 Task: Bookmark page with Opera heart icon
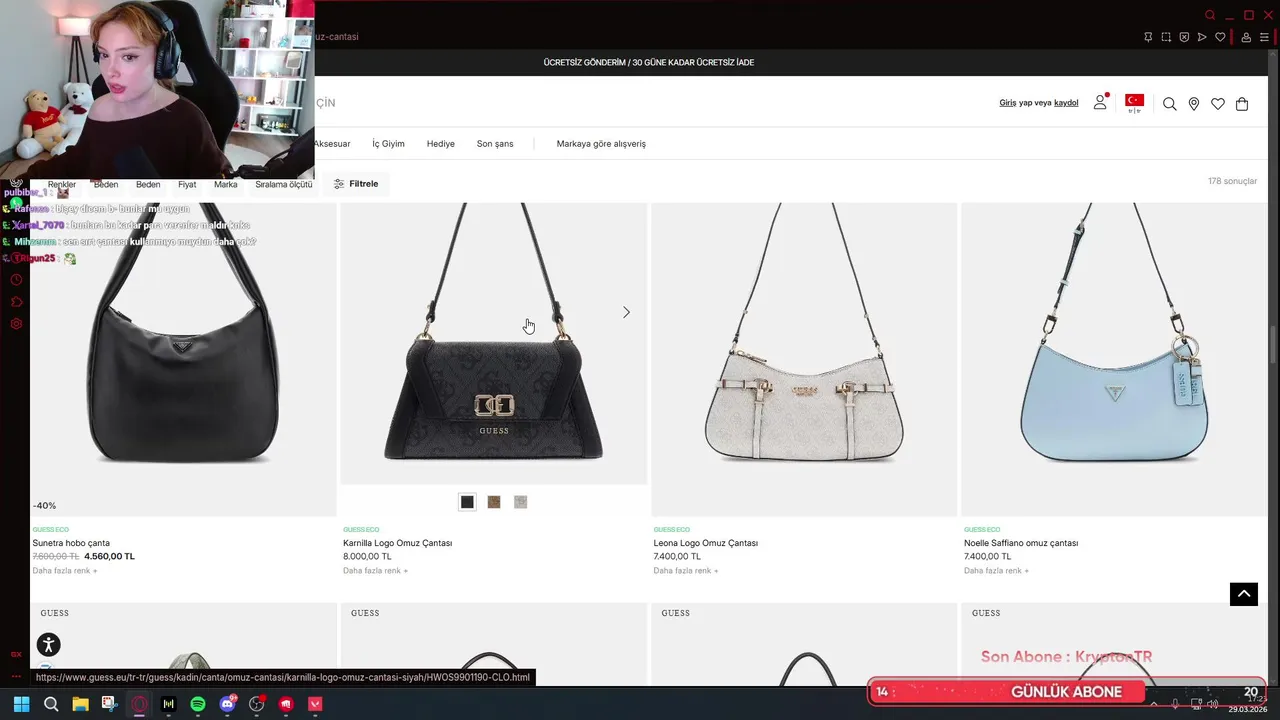pos(1220,37)
